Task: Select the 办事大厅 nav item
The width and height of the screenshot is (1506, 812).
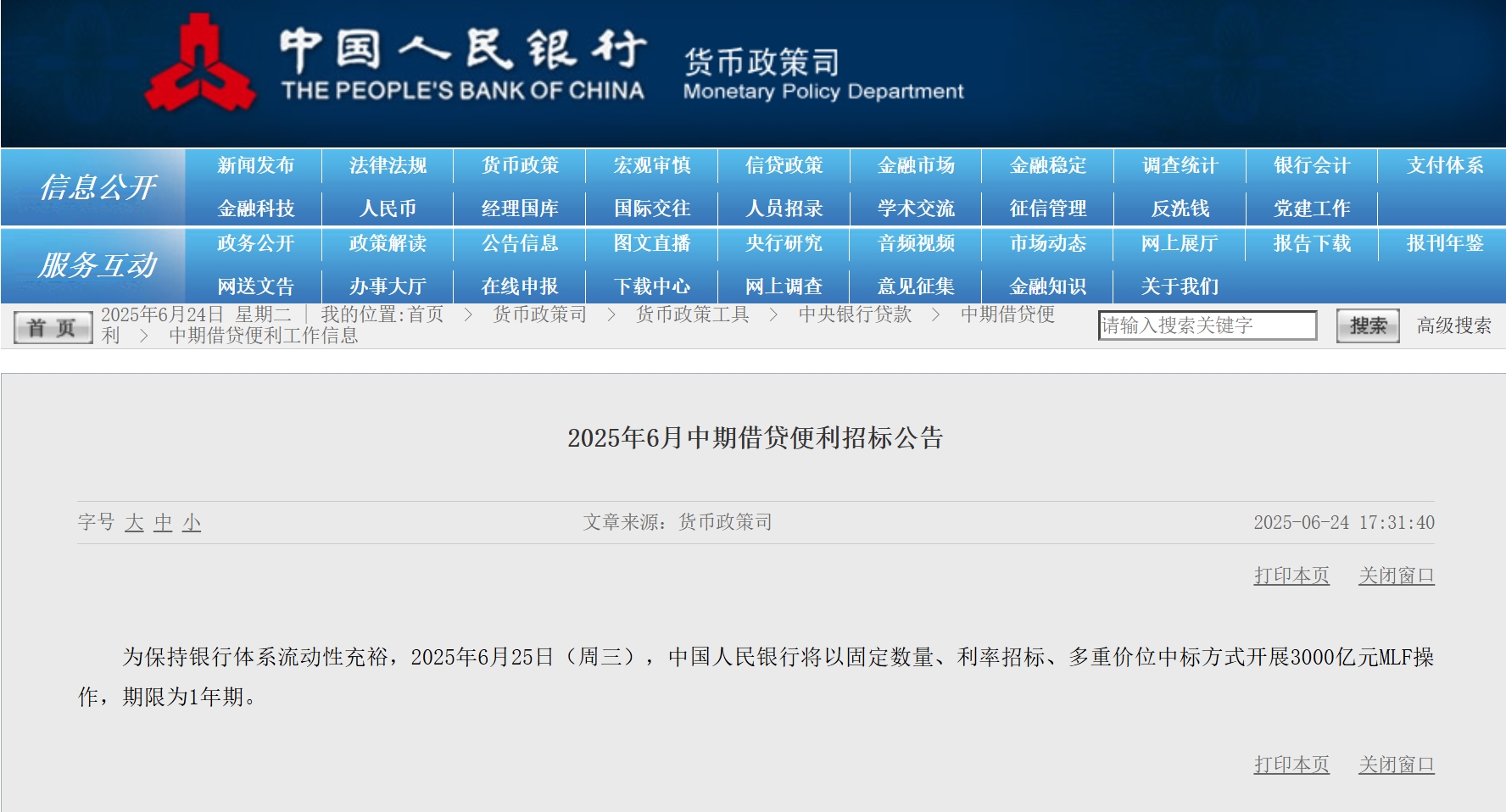Action: point(388,286)
